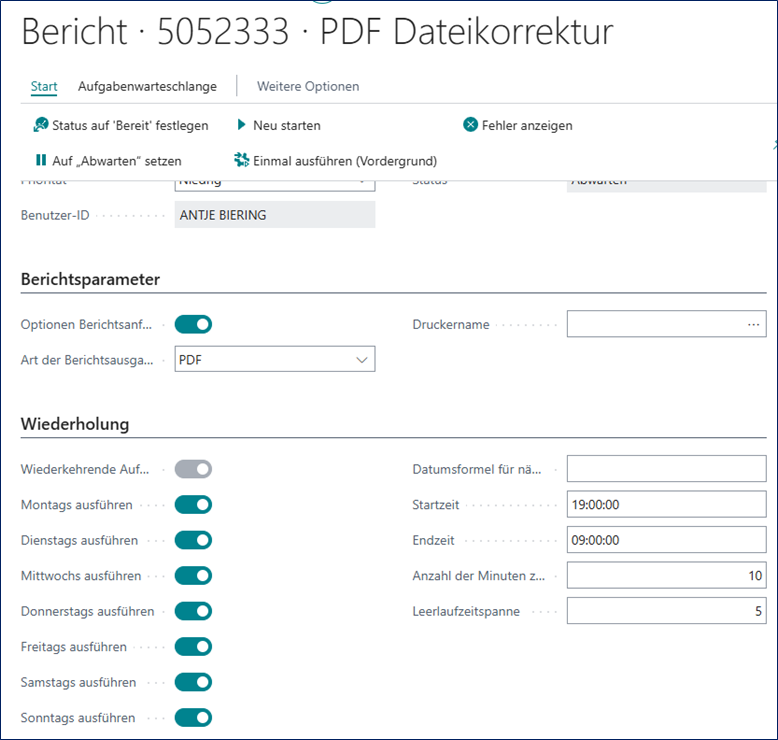Click the 'Datumsformel für nä...' label
The image size is (778, 740).
477,470
